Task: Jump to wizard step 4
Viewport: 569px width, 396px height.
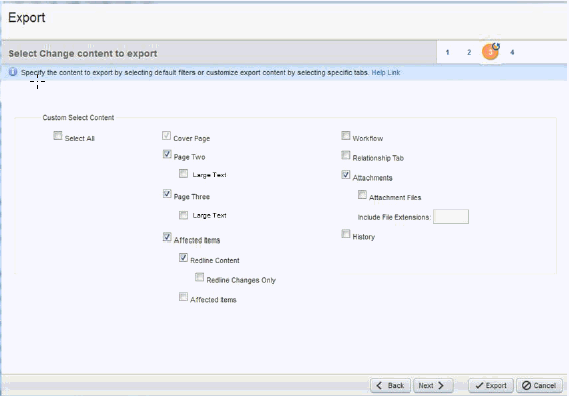Action: click(512, 52)
